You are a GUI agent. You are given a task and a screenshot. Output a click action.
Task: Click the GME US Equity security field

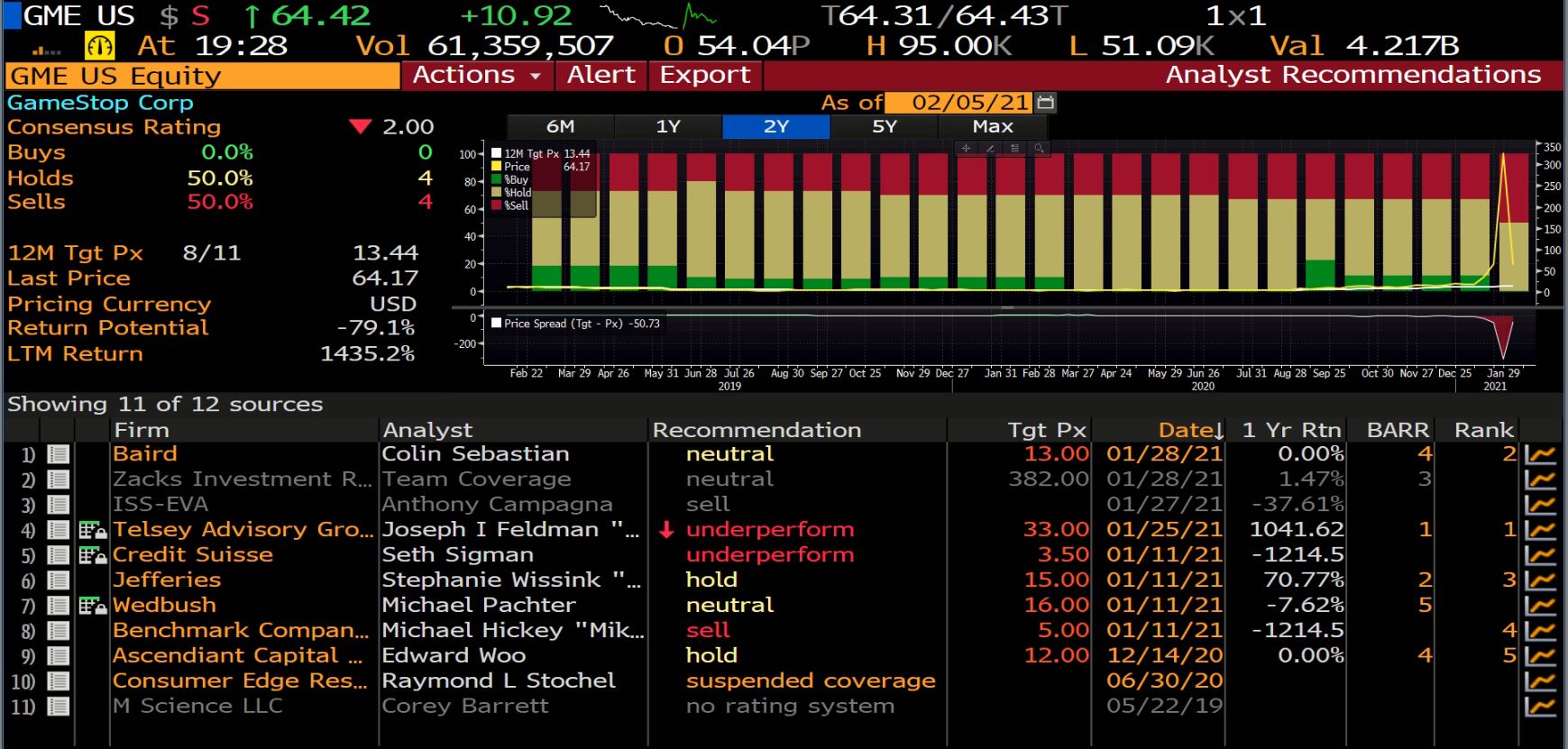click(x=203, y=76)
